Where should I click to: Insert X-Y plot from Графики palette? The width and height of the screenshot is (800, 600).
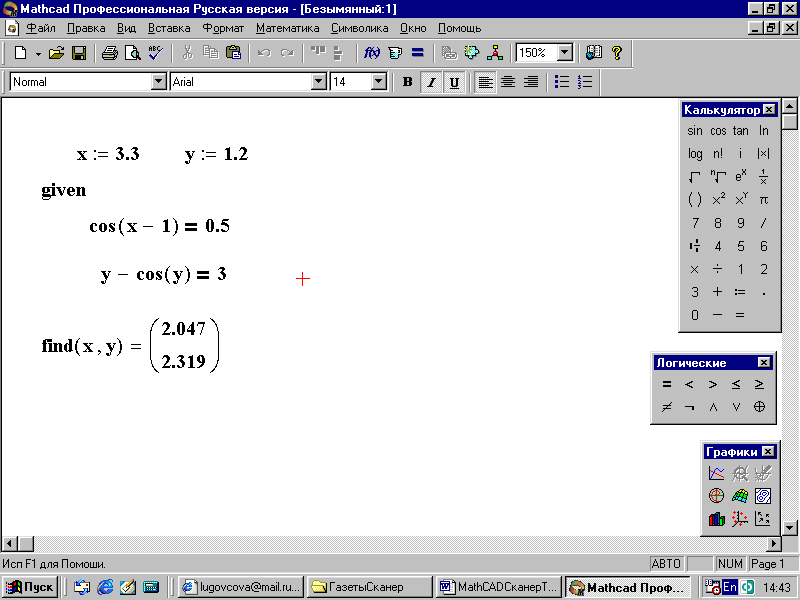716,473
